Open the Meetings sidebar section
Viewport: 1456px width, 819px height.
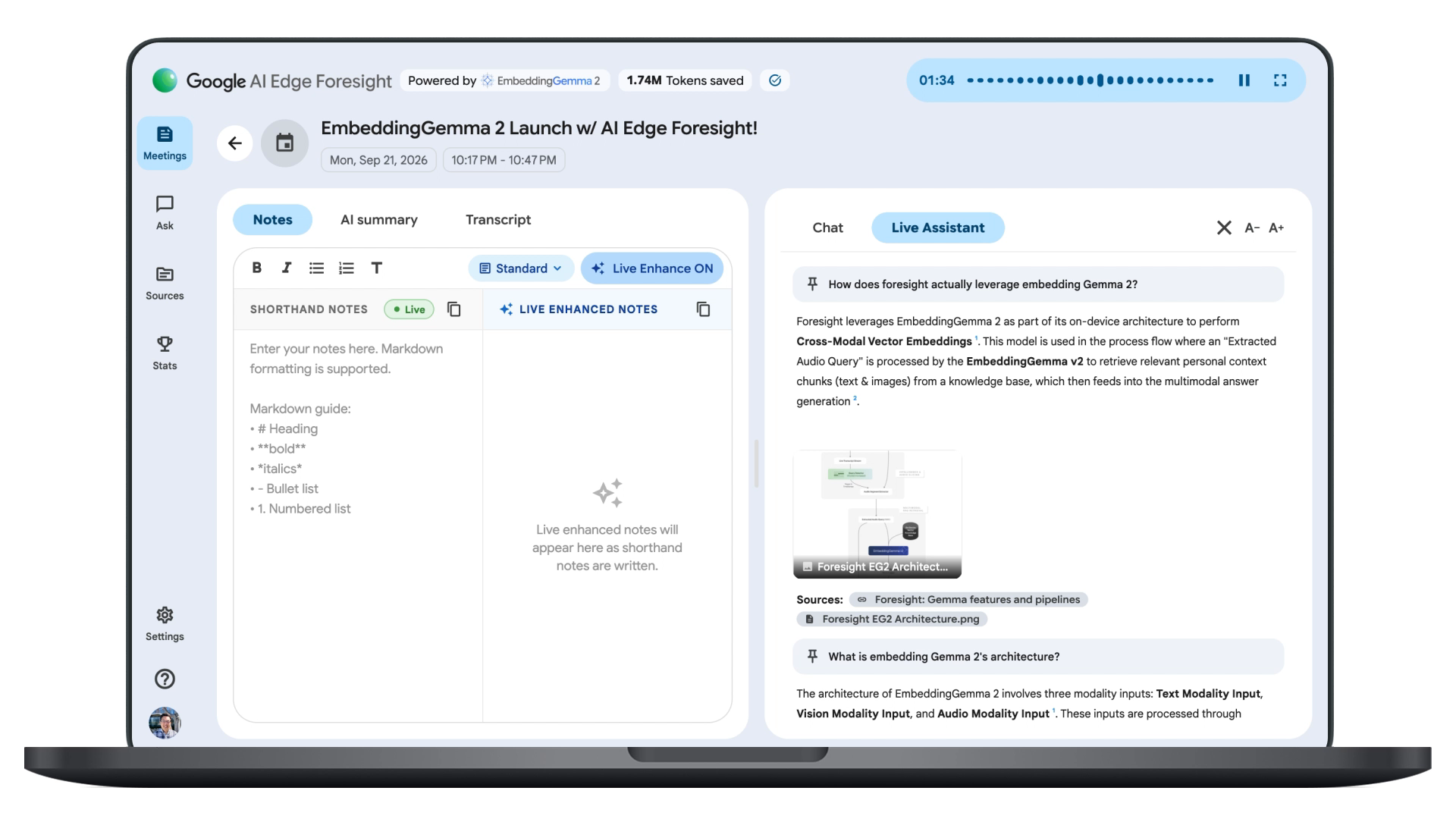[x=165, y=143]
